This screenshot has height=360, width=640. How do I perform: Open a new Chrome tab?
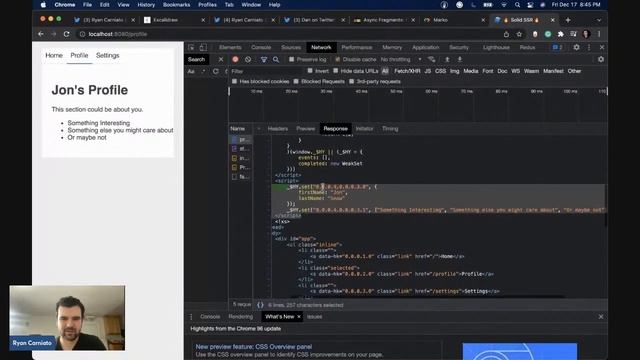click(568, 20)
